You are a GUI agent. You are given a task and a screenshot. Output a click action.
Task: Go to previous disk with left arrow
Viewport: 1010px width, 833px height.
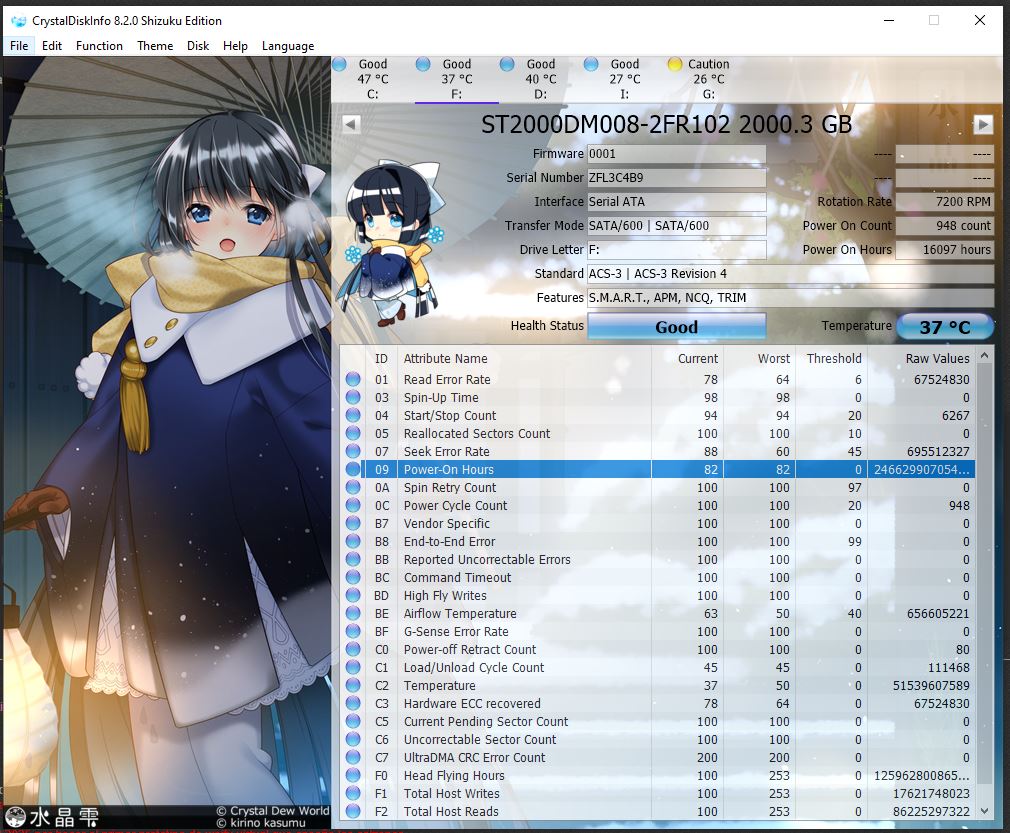350,124
